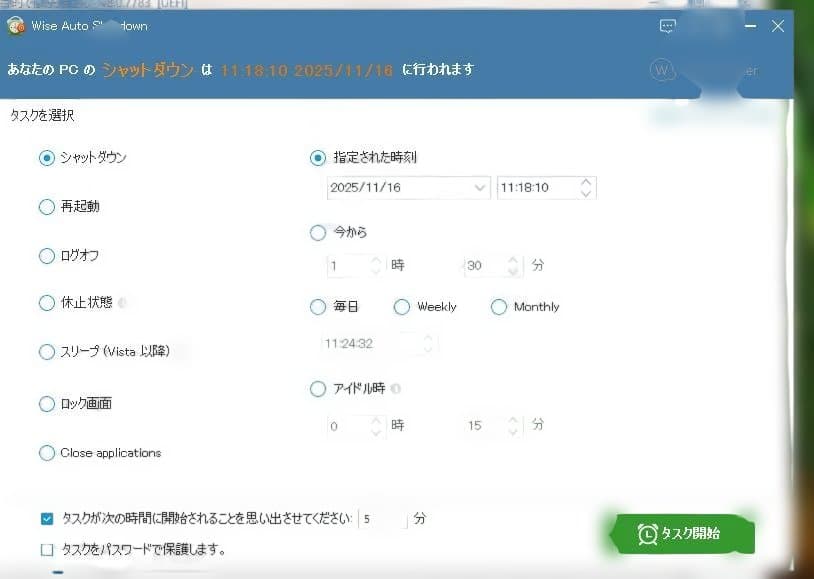Enable the Weekly schedule option
Viewport: 814px width, 579px height.
[402, 307]
